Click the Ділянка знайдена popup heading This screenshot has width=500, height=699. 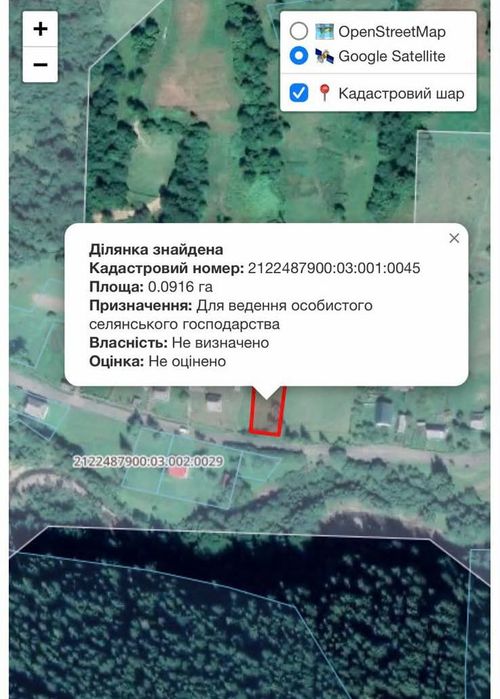(x=156, y=249)
